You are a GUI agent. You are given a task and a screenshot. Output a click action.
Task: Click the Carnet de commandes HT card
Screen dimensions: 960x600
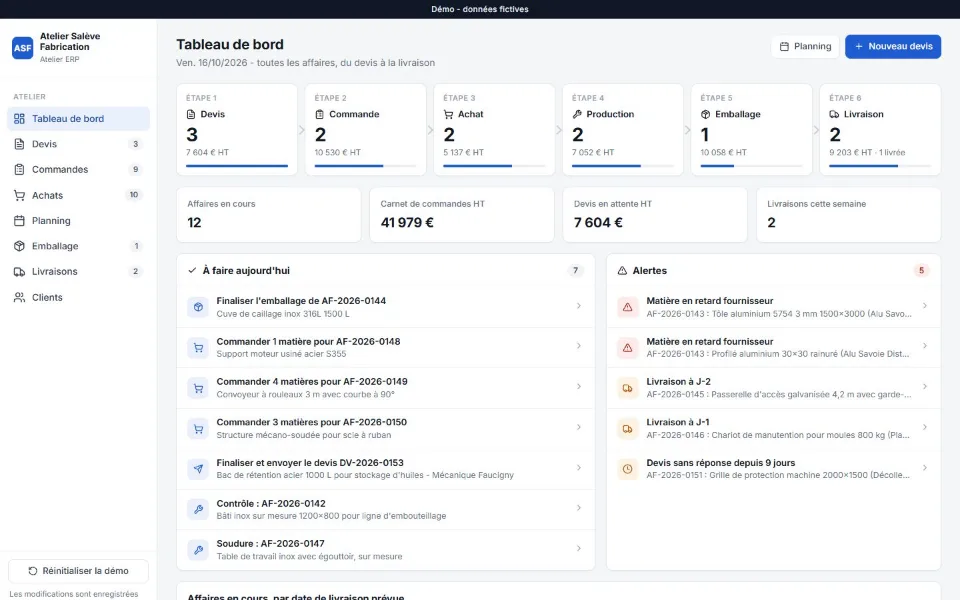pos(462,215)
